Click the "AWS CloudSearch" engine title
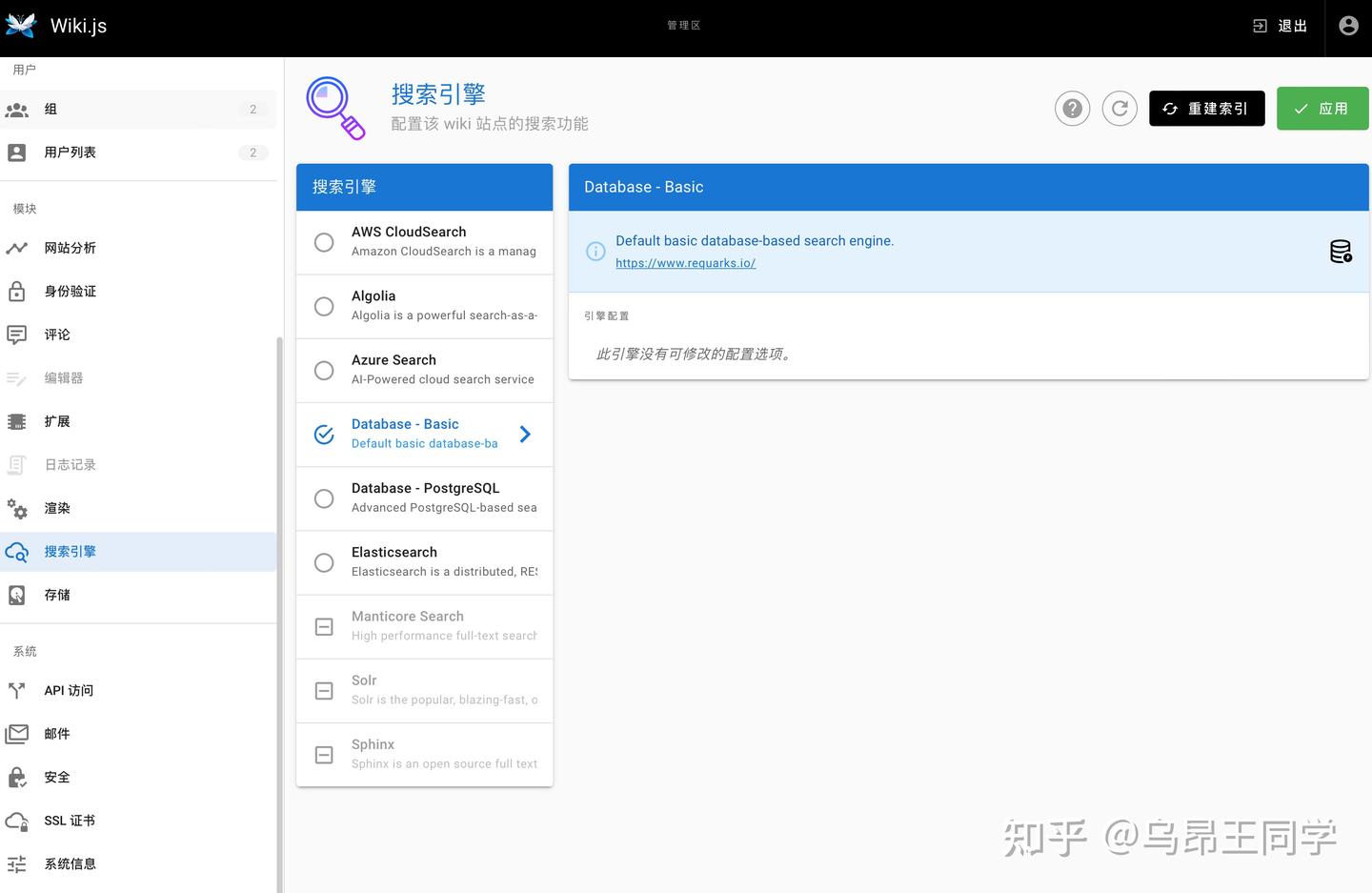 coord(409,232)
